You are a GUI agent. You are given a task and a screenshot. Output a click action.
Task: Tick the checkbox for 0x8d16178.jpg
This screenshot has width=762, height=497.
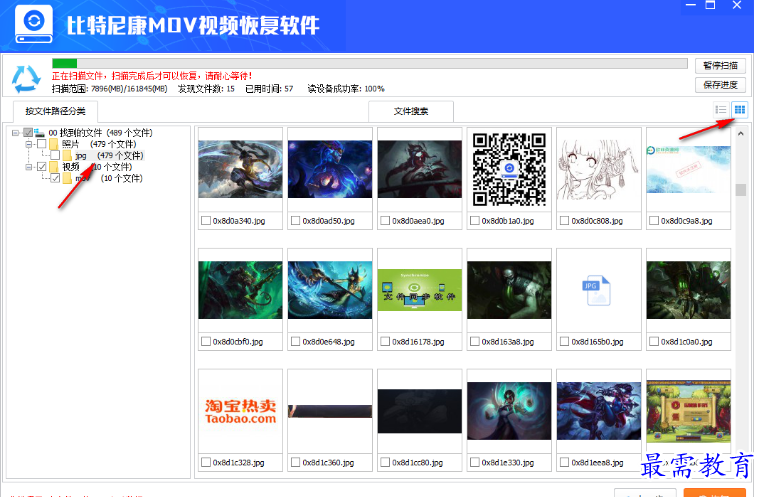pyautogui.click(x=385, y=342)
